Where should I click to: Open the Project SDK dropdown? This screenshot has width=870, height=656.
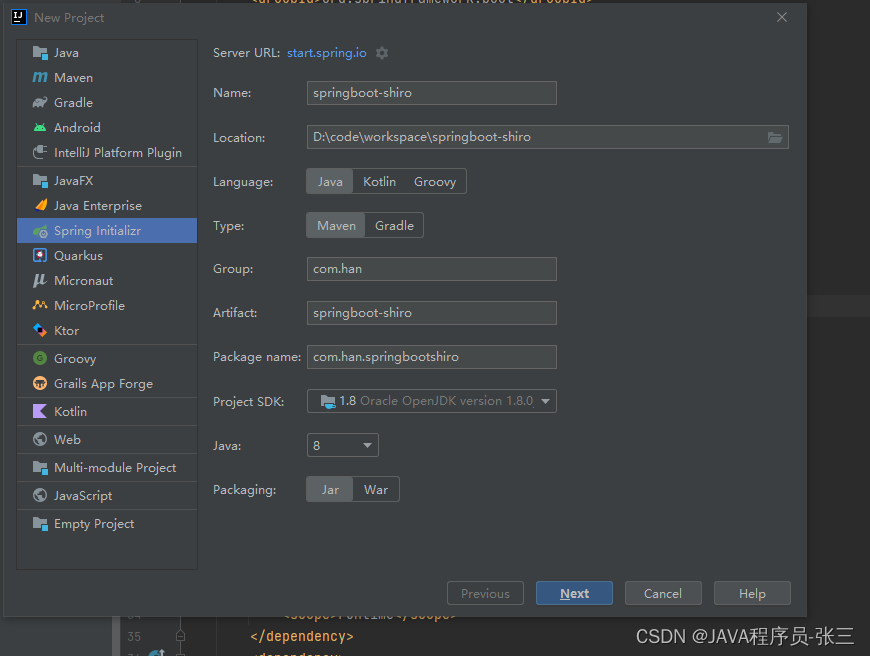[x=432, y=401]
